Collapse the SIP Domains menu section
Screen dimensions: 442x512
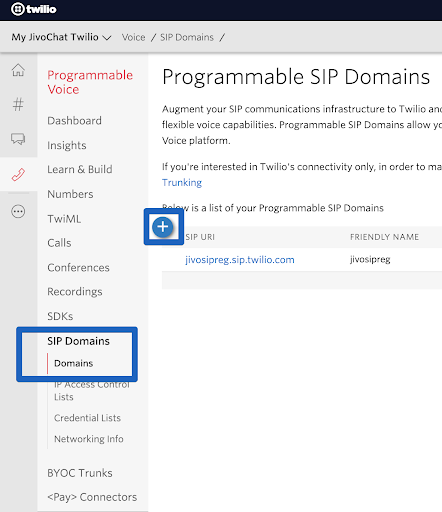(x=78, y=341)
